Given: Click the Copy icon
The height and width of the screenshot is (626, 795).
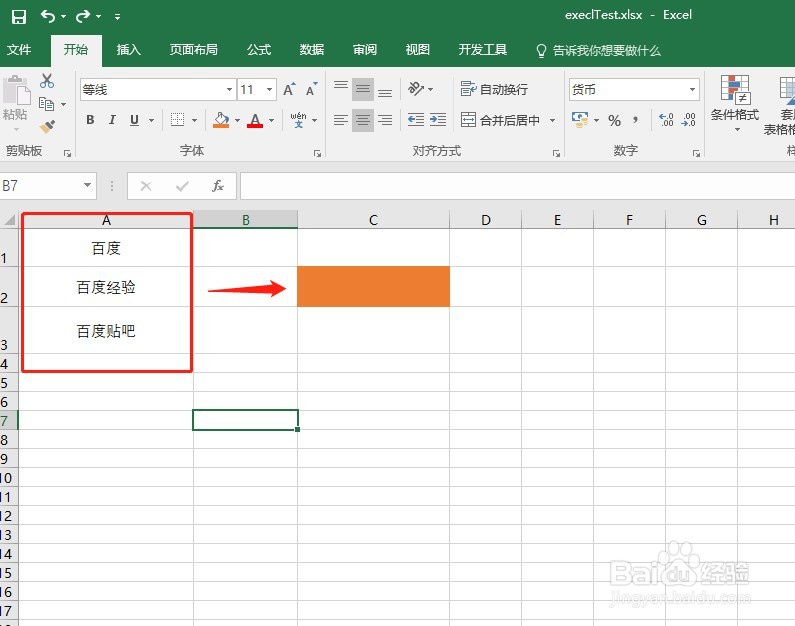Looking at the screenshot, I should pos(47,104).
